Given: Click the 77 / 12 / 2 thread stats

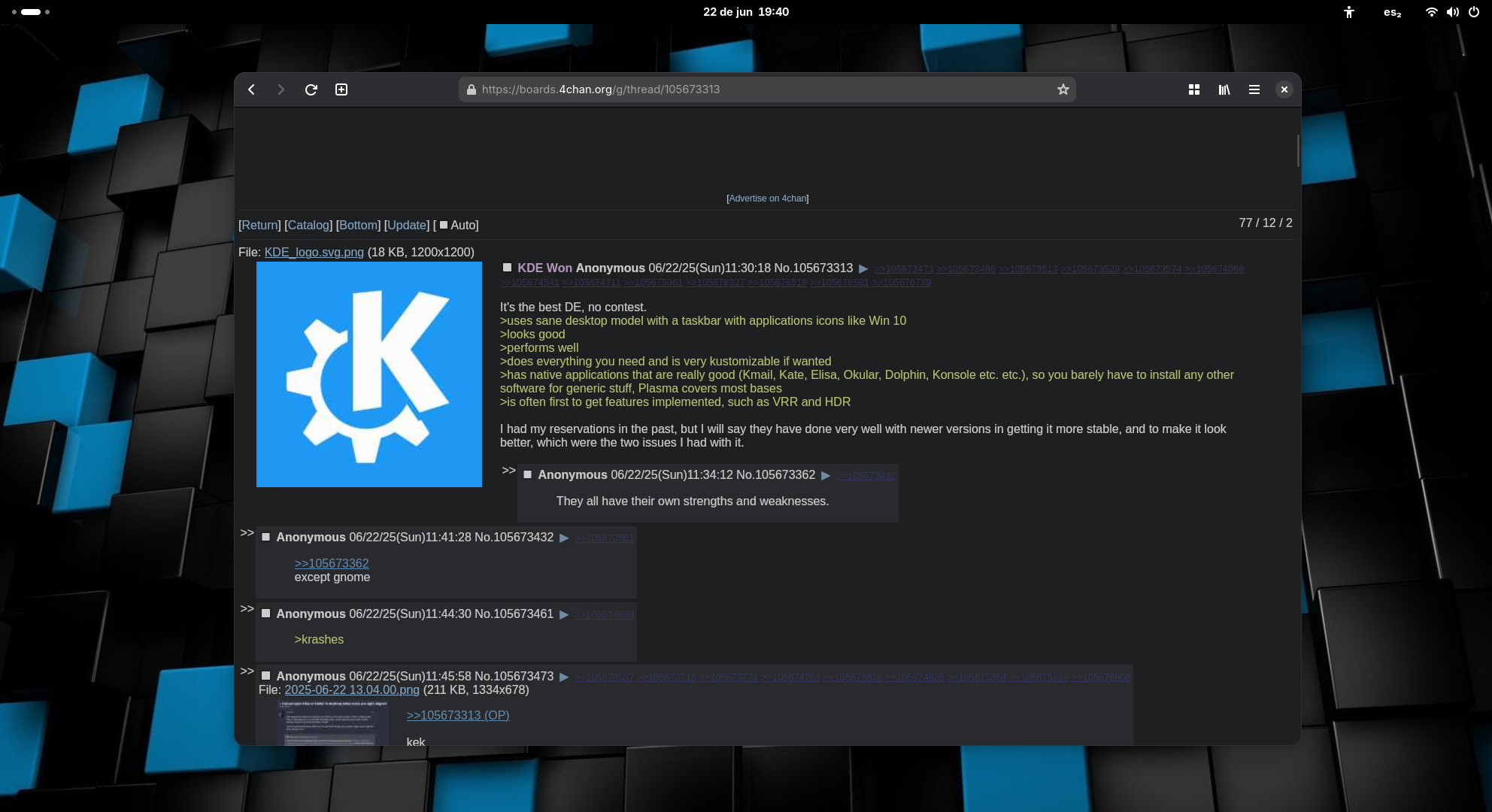Looking at the screenshot, I should coord(1266,223).
